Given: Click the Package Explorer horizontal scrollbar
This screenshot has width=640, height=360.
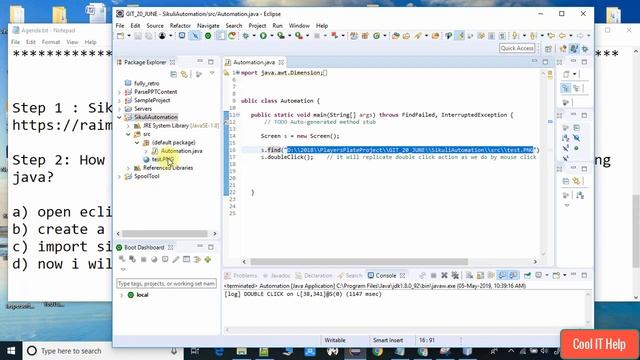Looking at the screenshot, I should 164,233.
